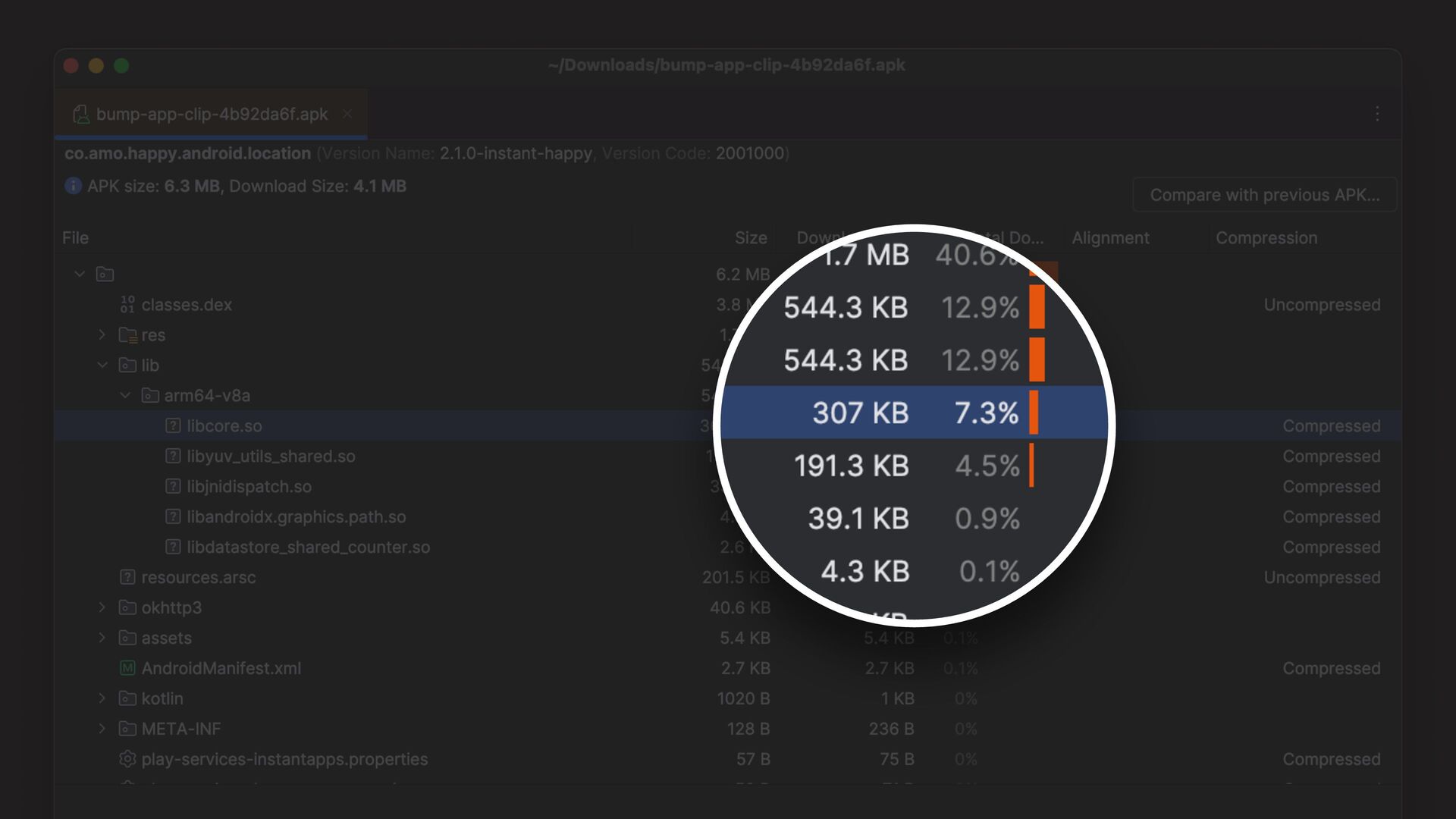Viewport: 1456px width, 819px height.
Task: Select the libyuv_utils_shared.so row
Action: tap(271, 457)
